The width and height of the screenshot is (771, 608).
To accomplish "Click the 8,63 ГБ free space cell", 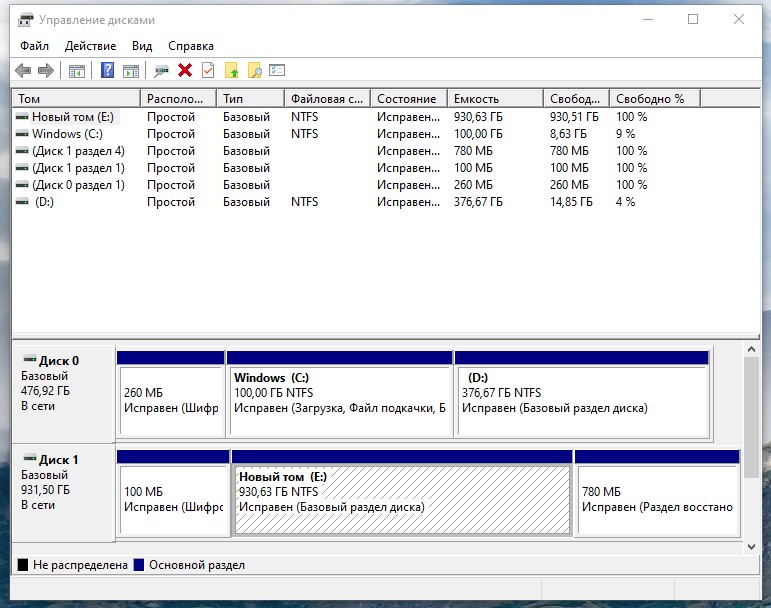I will coord(568,134).
